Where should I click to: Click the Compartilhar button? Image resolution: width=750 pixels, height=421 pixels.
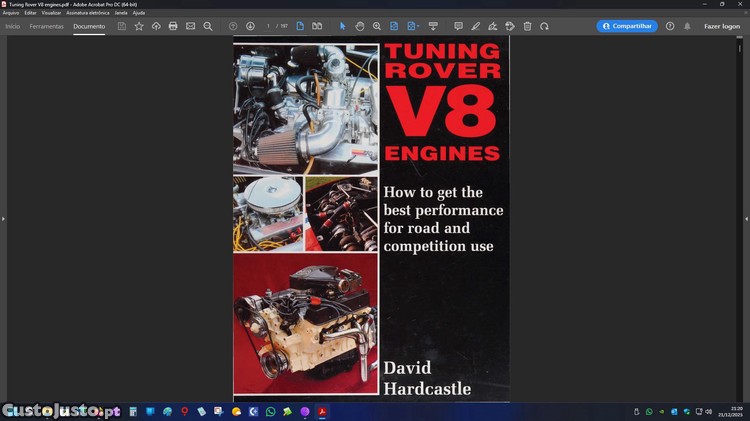click(x=627, y=26)
